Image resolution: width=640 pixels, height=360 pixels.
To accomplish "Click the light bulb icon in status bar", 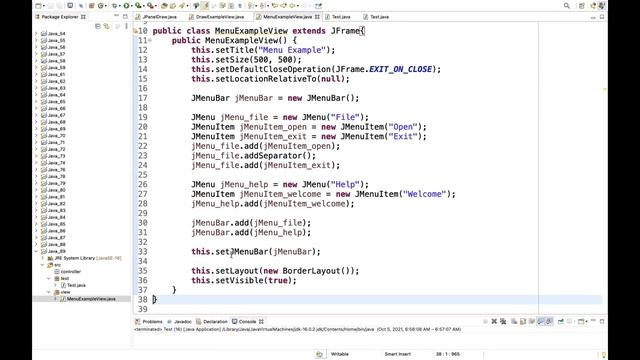I will [604, 354].
